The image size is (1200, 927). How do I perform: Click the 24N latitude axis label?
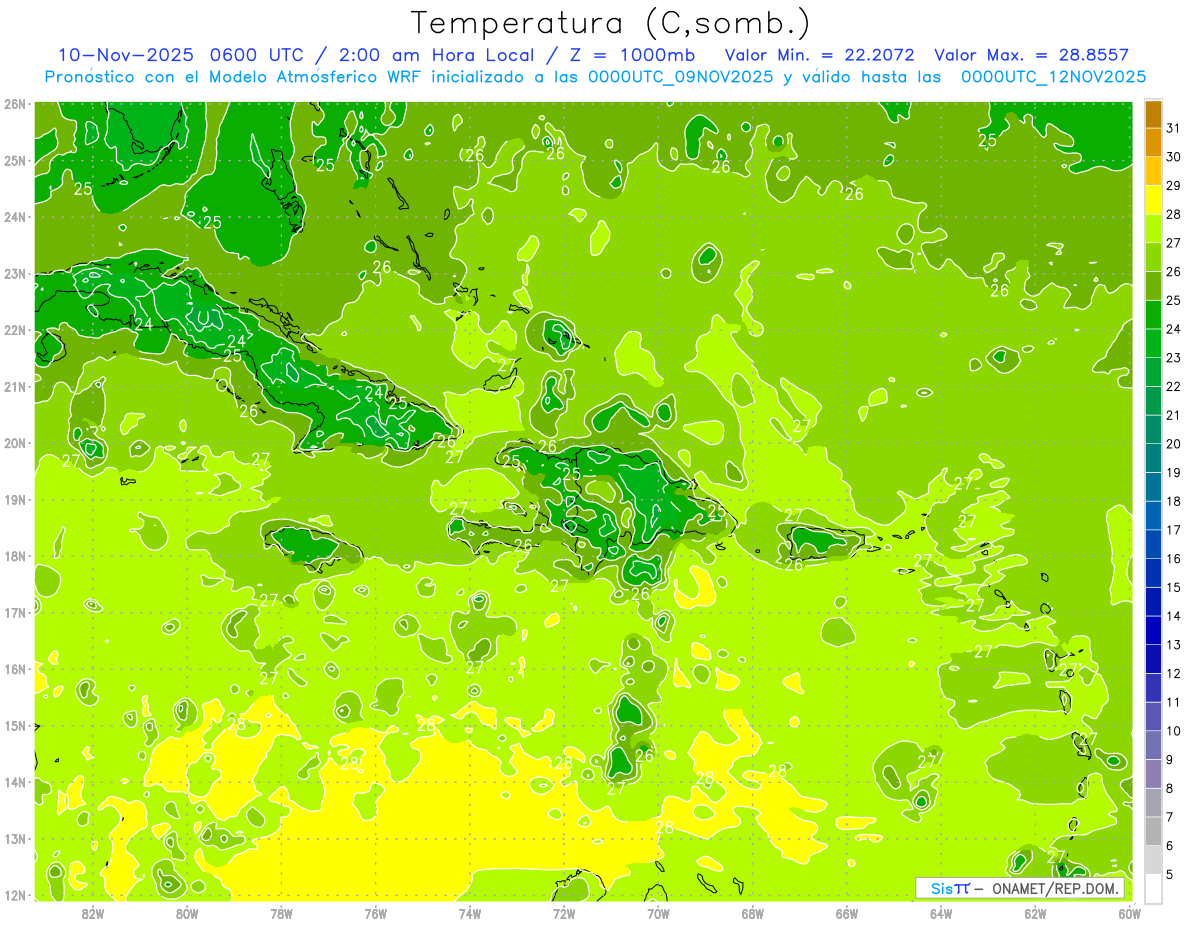[x=14, y=217]
